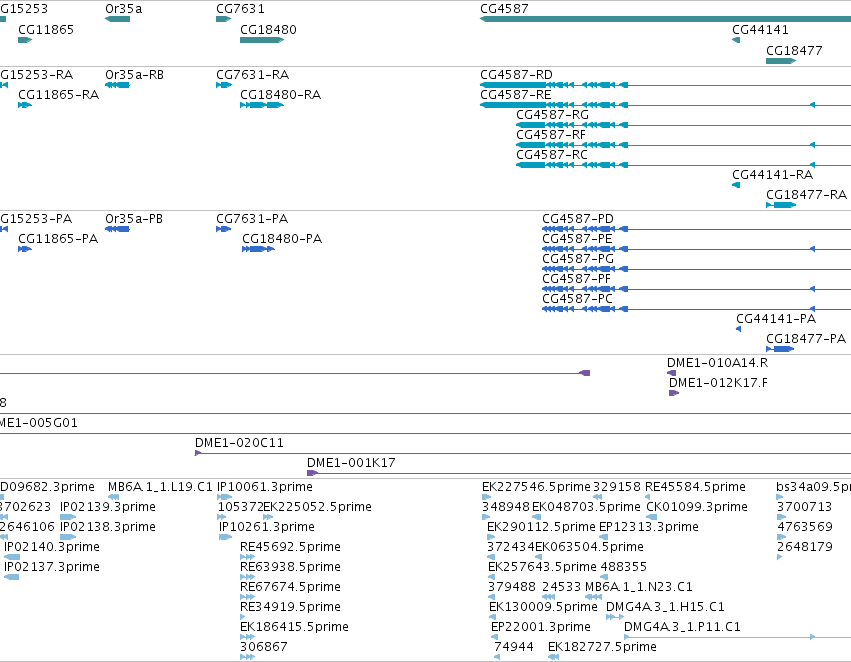Select protein CG7631-PA
The image size is (851, 662).
coord(224,229)
